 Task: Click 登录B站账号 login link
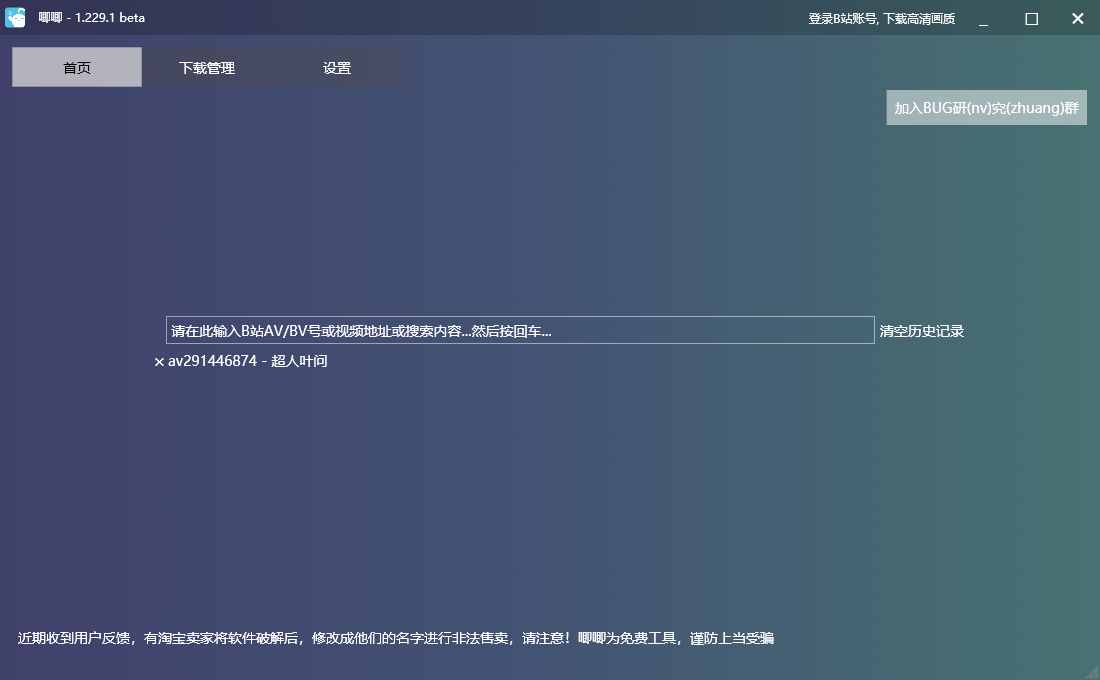[x=881, y=19]
